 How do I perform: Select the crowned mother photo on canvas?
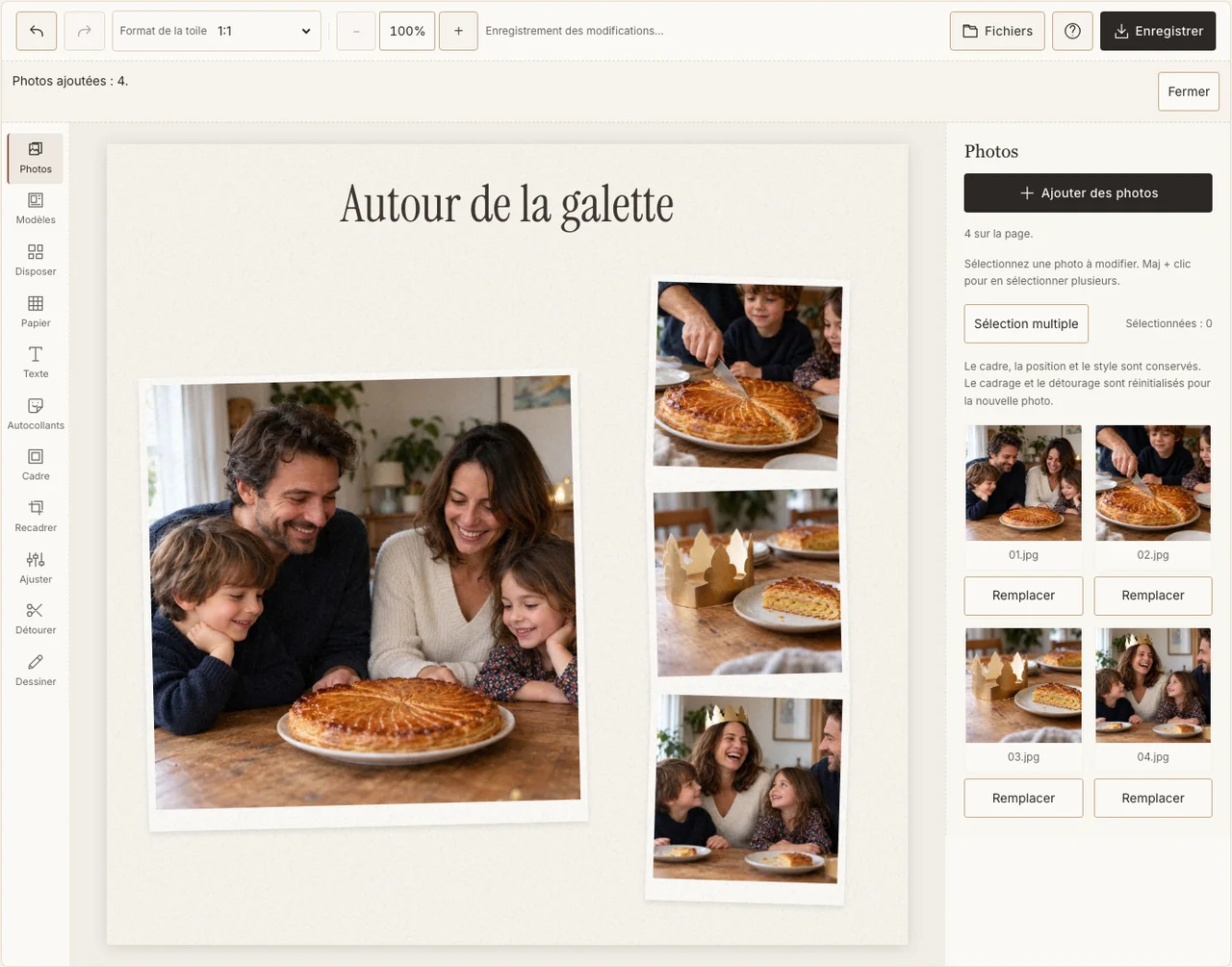(x=747, y=790)
